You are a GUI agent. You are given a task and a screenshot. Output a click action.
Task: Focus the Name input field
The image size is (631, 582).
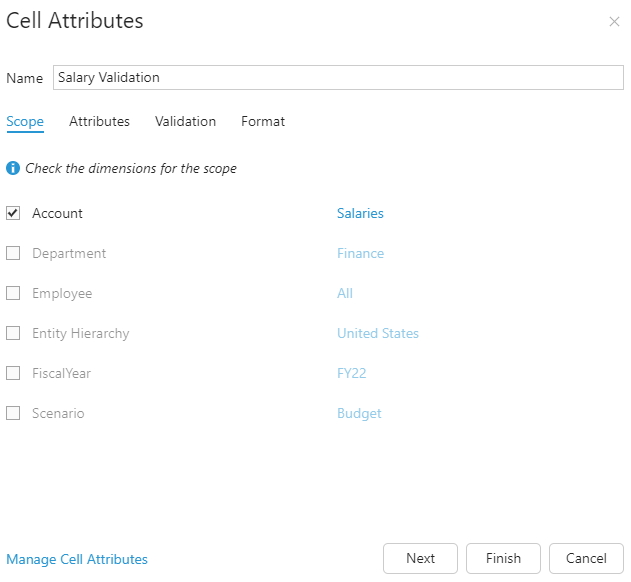click(338, 77)
